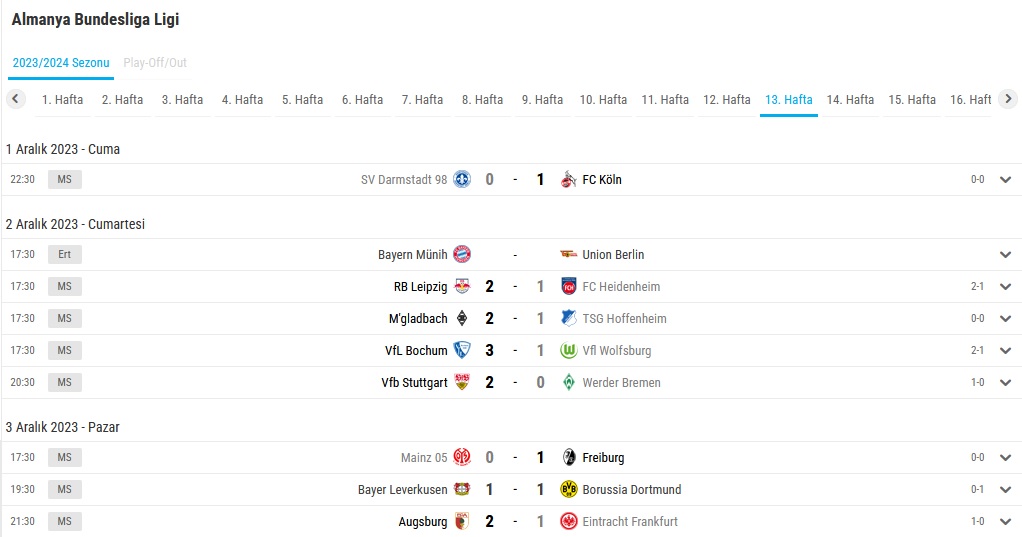Expand the Leverkusen vs Dortmund match row
Screen dimensions: 1022x537
[x=1005, y=490]
